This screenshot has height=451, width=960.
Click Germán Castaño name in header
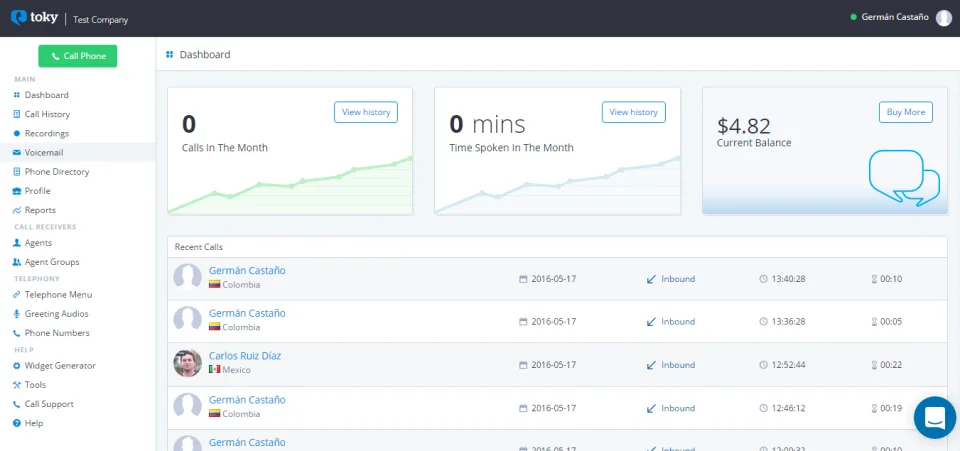895,17
